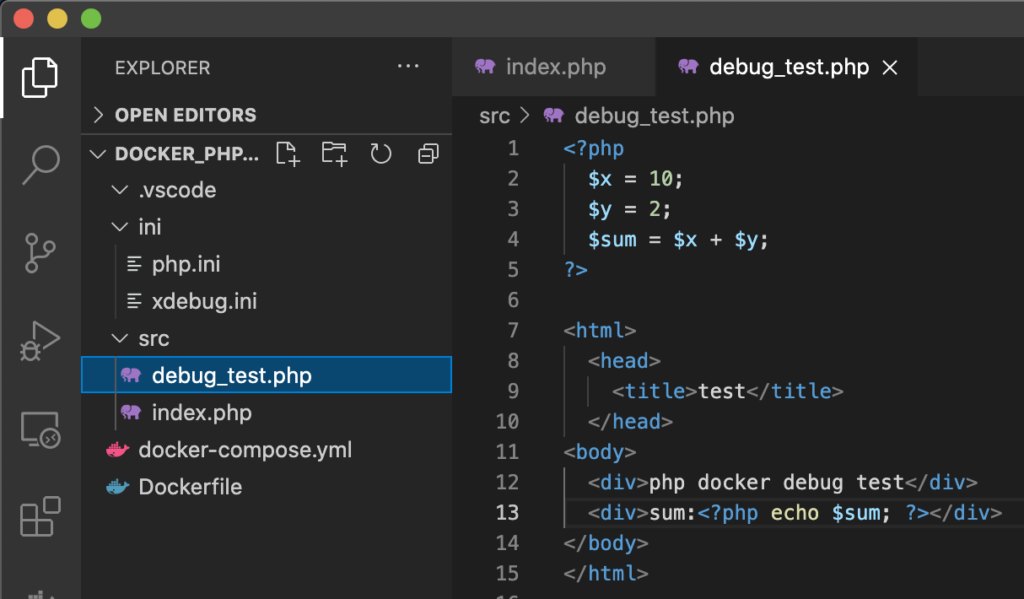The image size is (1024, 599).
Task: Open the Search view in activity bar
Action: pos(40,165)
